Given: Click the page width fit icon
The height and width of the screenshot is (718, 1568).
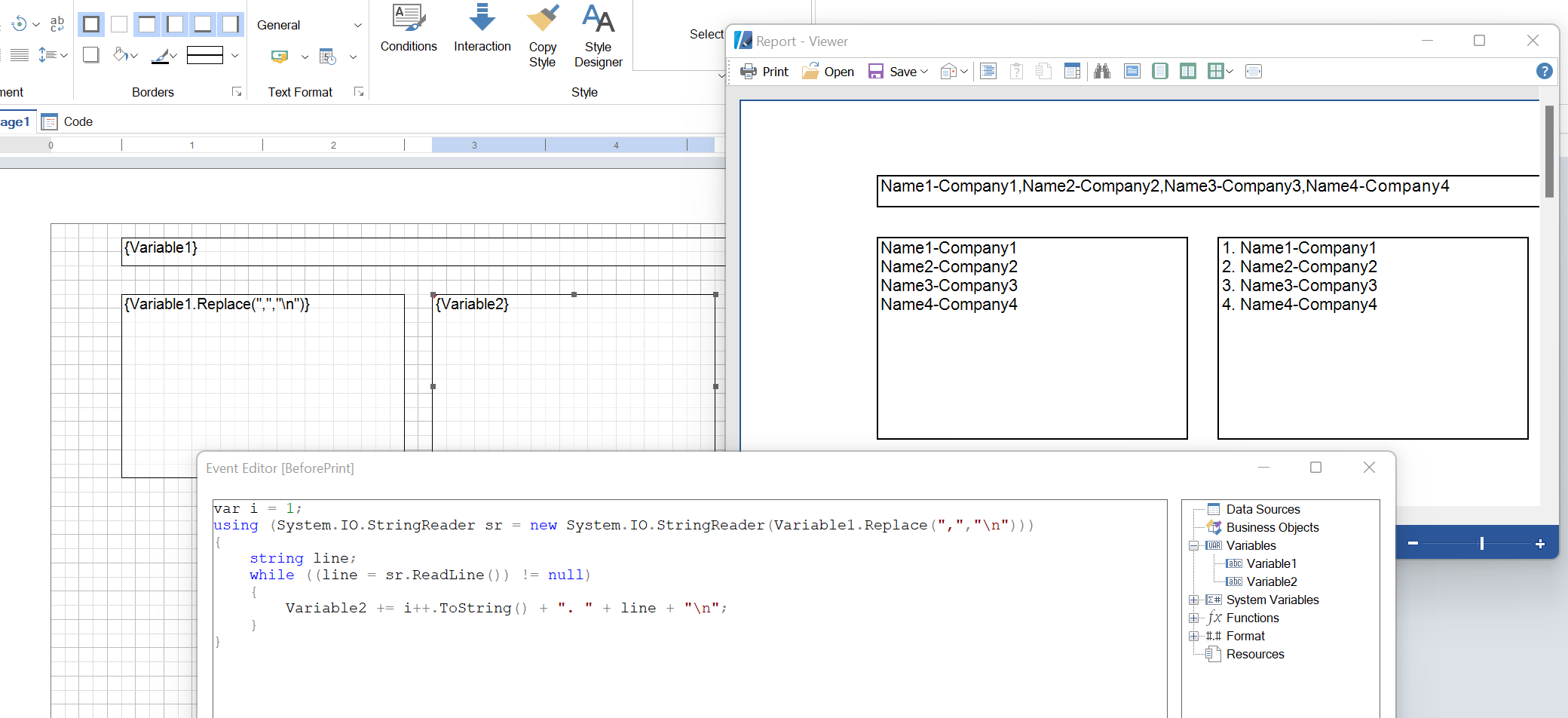Looking at the screenshot, I should point(1254,72).
